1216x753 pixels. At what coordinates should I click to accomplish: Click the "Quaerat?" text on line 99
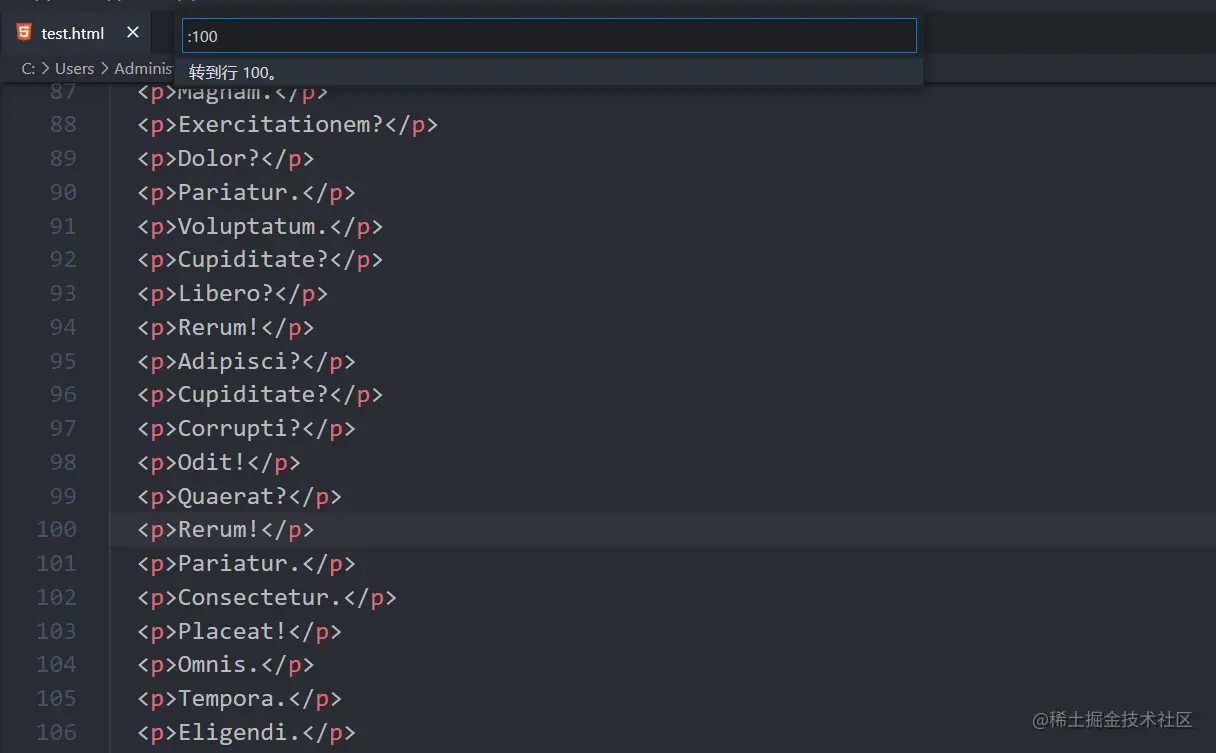pyautogui.click(x=232, y=496)
